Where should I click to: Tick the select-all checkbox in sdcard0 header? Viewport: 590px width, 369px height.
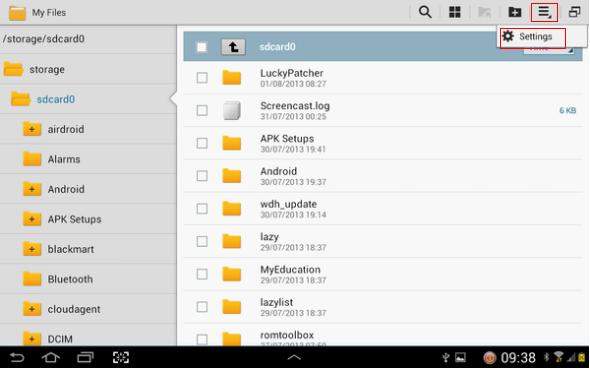[x=202, y=47]
